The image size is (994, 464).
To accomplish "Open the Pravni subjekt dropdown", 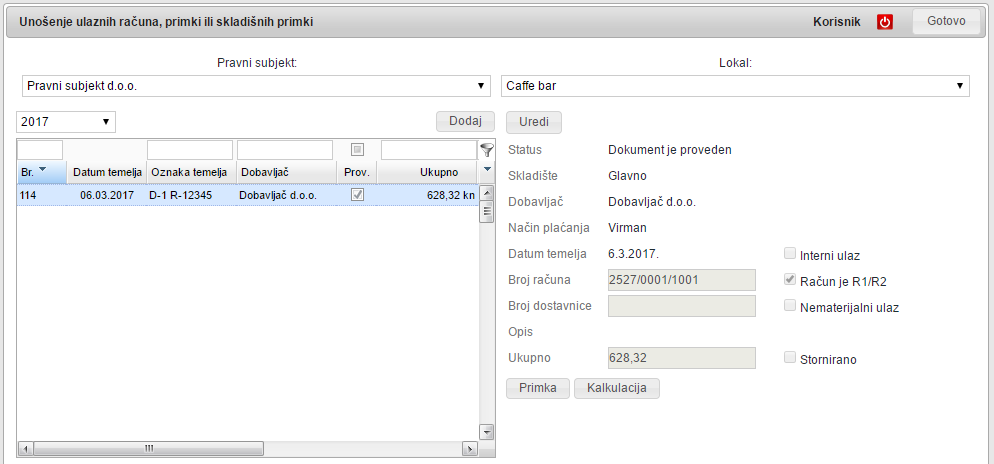I will click(256, 86).
